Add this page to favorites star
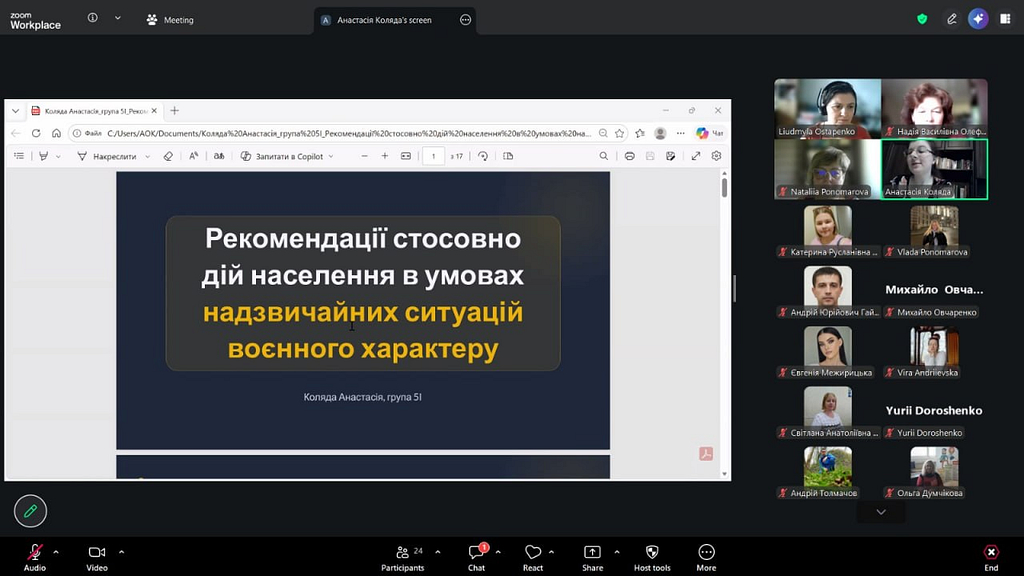1024x576 pixels. click(x=619, y=133)
